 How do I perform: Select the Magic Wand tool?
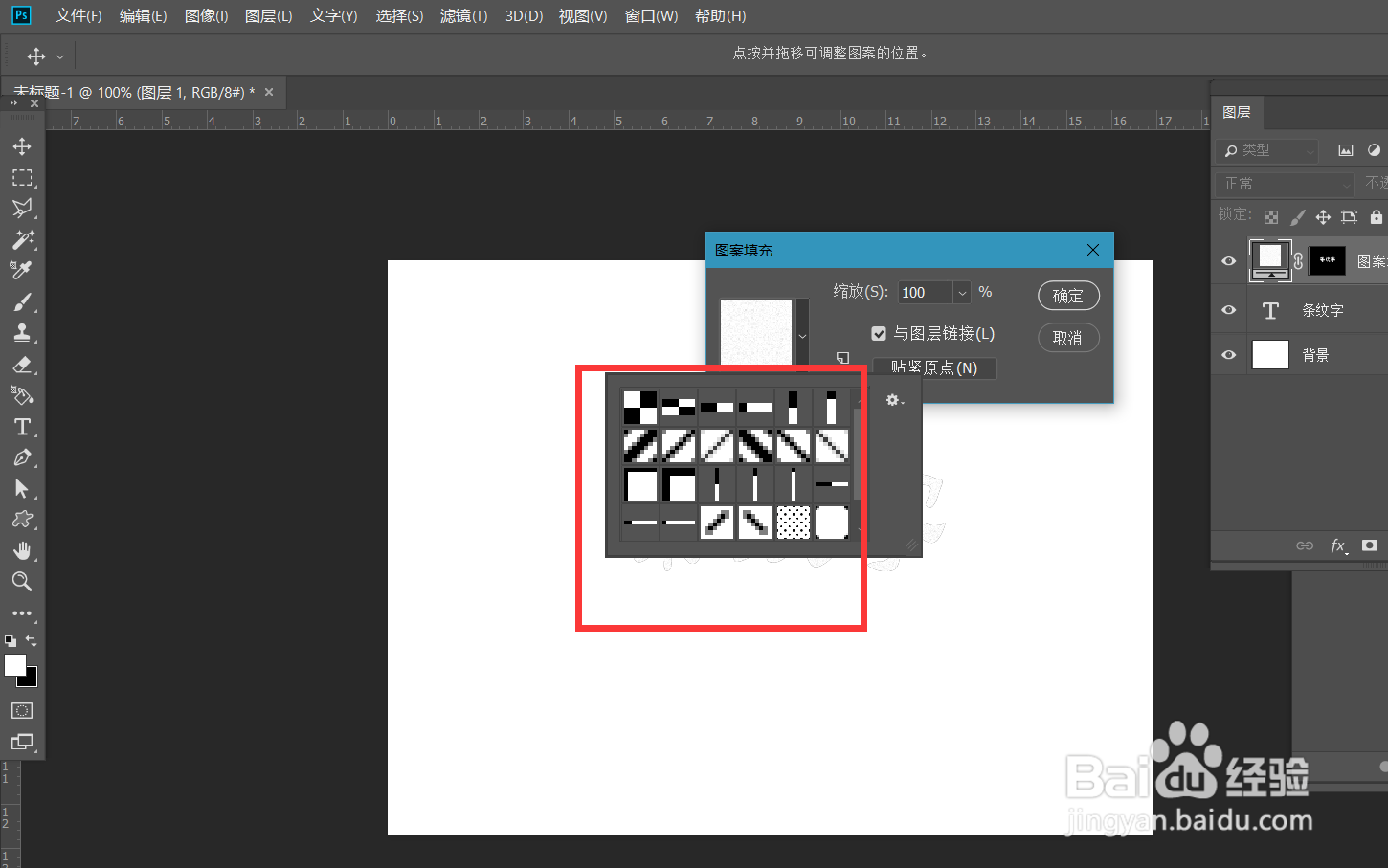point(22,239)
